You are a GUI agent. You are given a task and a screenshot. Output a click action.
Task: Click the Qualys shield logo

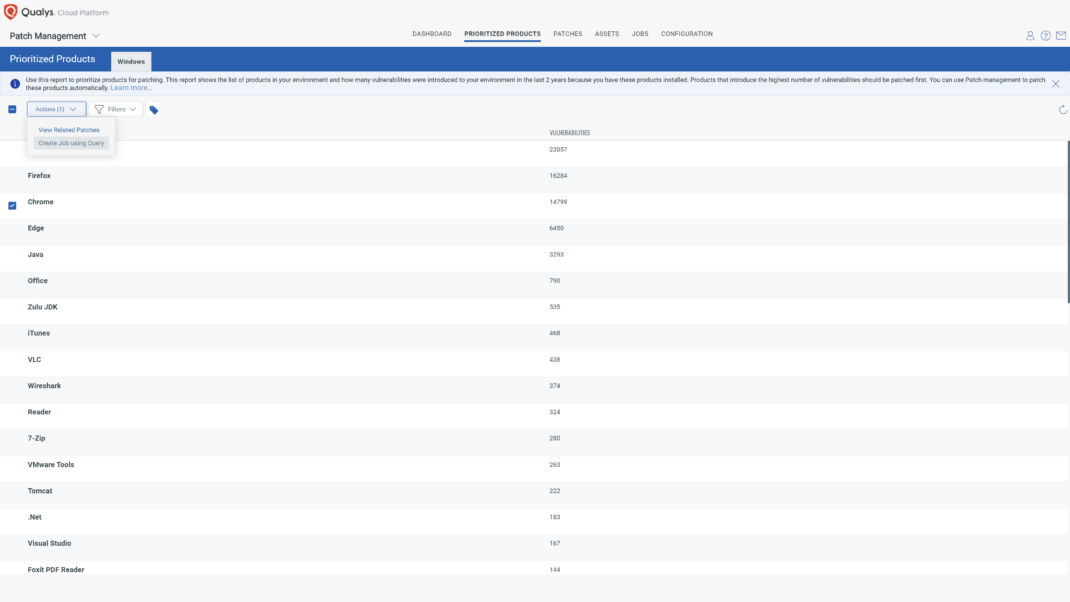tap(10, 12)
